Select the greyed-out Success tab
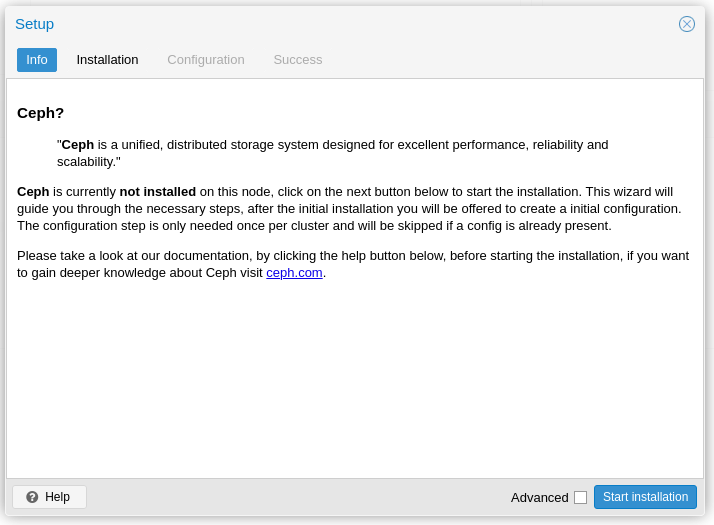Image resolution: width=714 pixels, height=525 pixels. tap(298, 60)
